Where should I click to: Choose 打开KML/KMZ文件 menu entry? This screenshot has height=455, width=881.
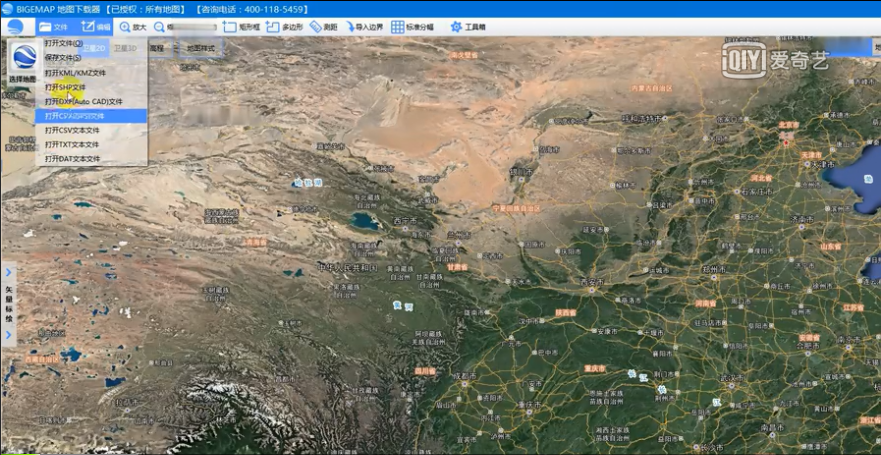click(92, 73)
